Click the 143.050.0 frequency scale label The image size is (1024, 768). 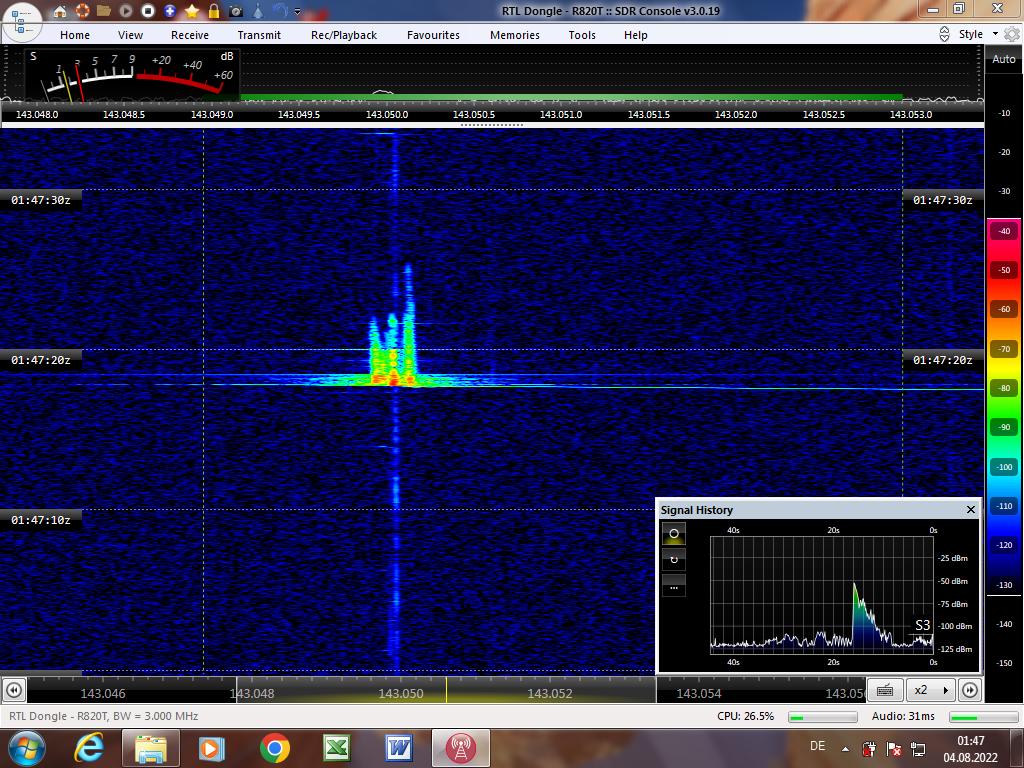387,114
